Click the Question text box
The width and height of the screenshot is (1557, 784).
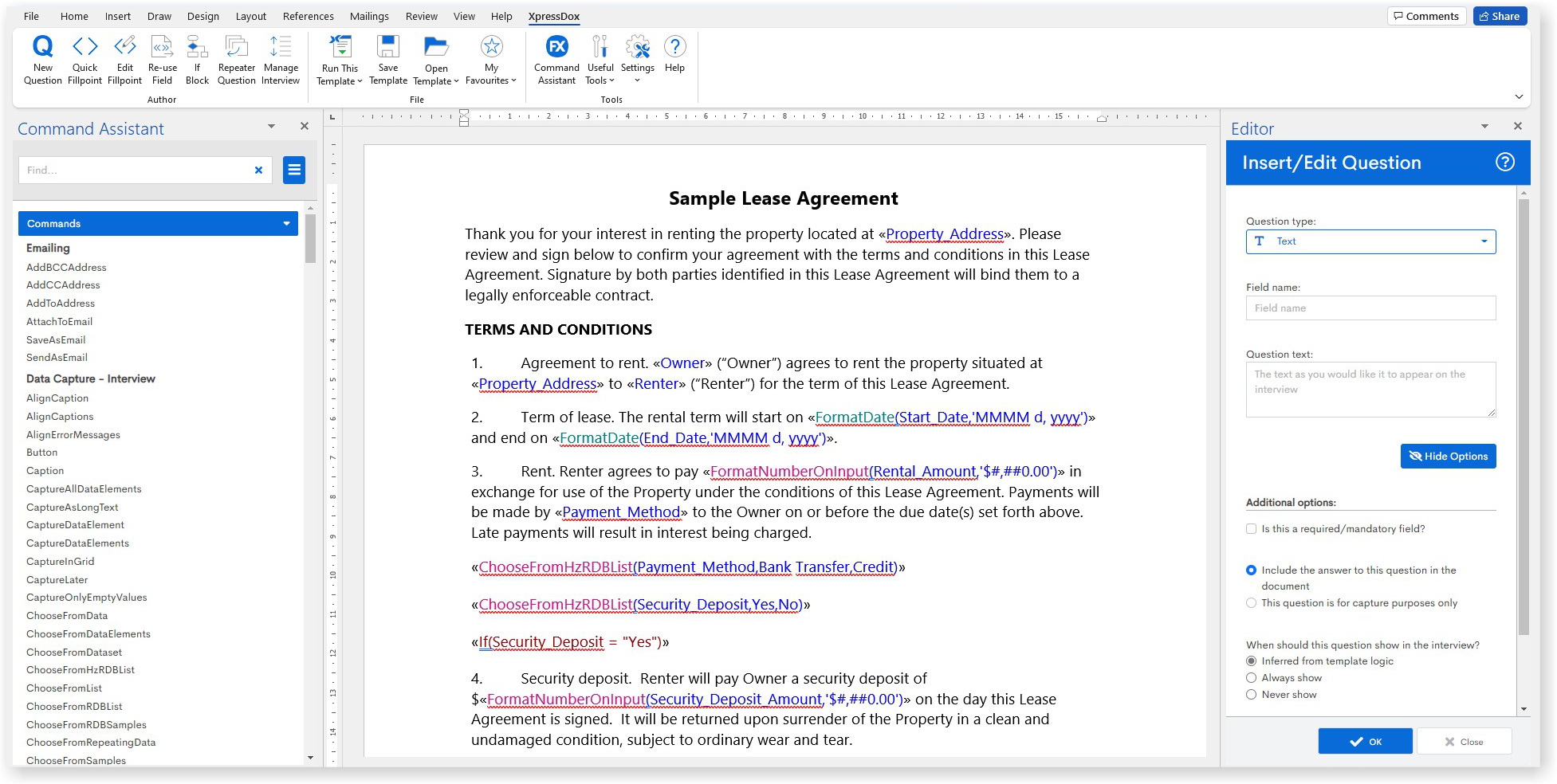1370,390
